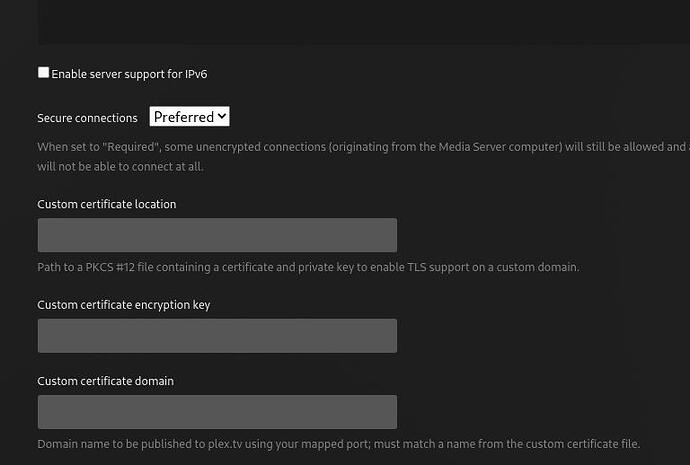Screen dimensions: 690x465
Task: Click the domain name published to plex.tv description
Action: coord(338,444)
